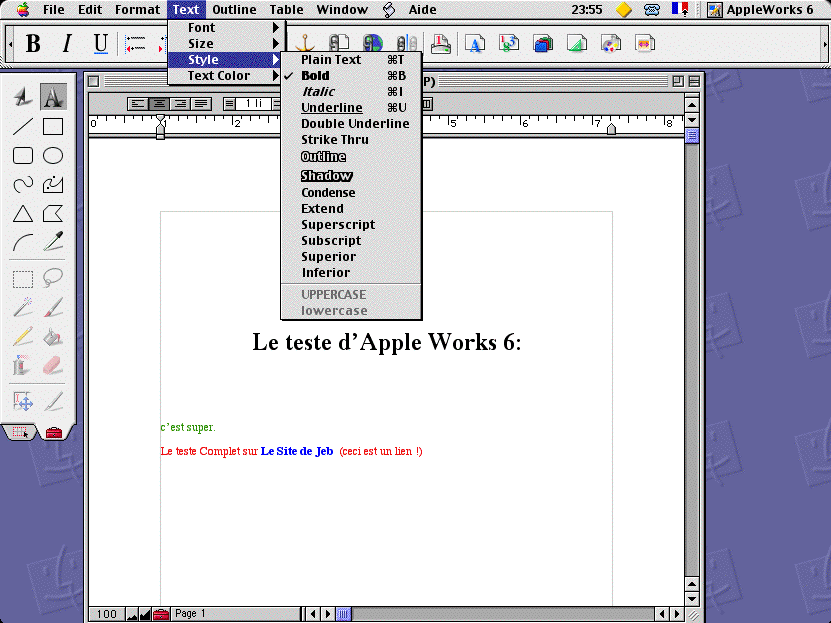
Task: Open the Font submenu
Action: (226, 28)
